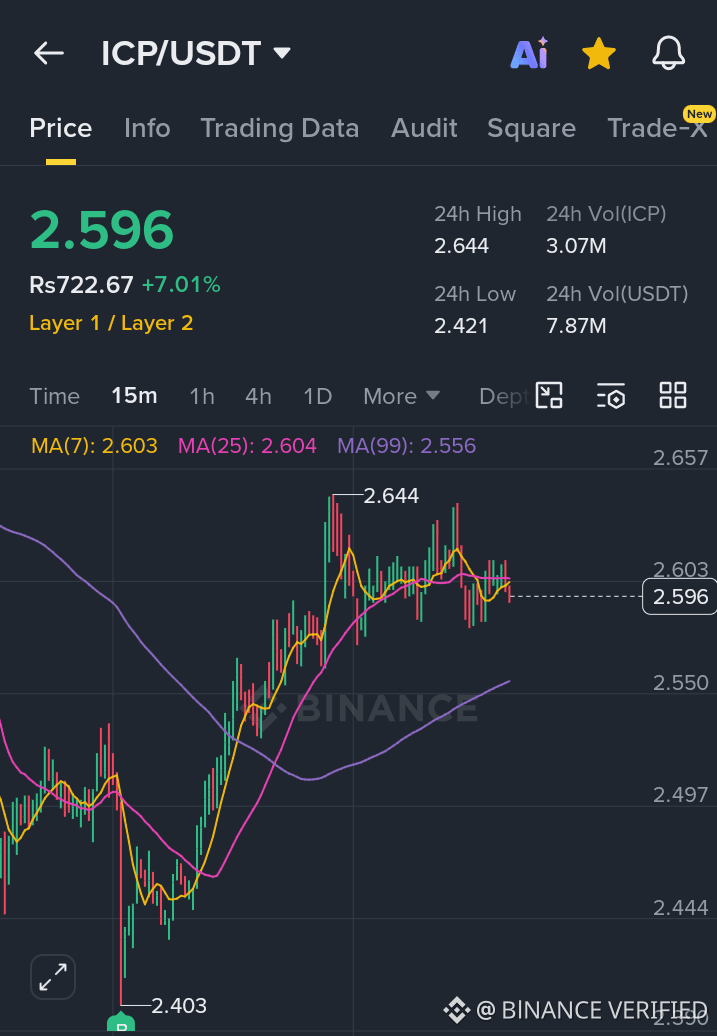Click the MA(25): 2.604 indicator label
The image size is (717, 1036).
pos(247,446)
